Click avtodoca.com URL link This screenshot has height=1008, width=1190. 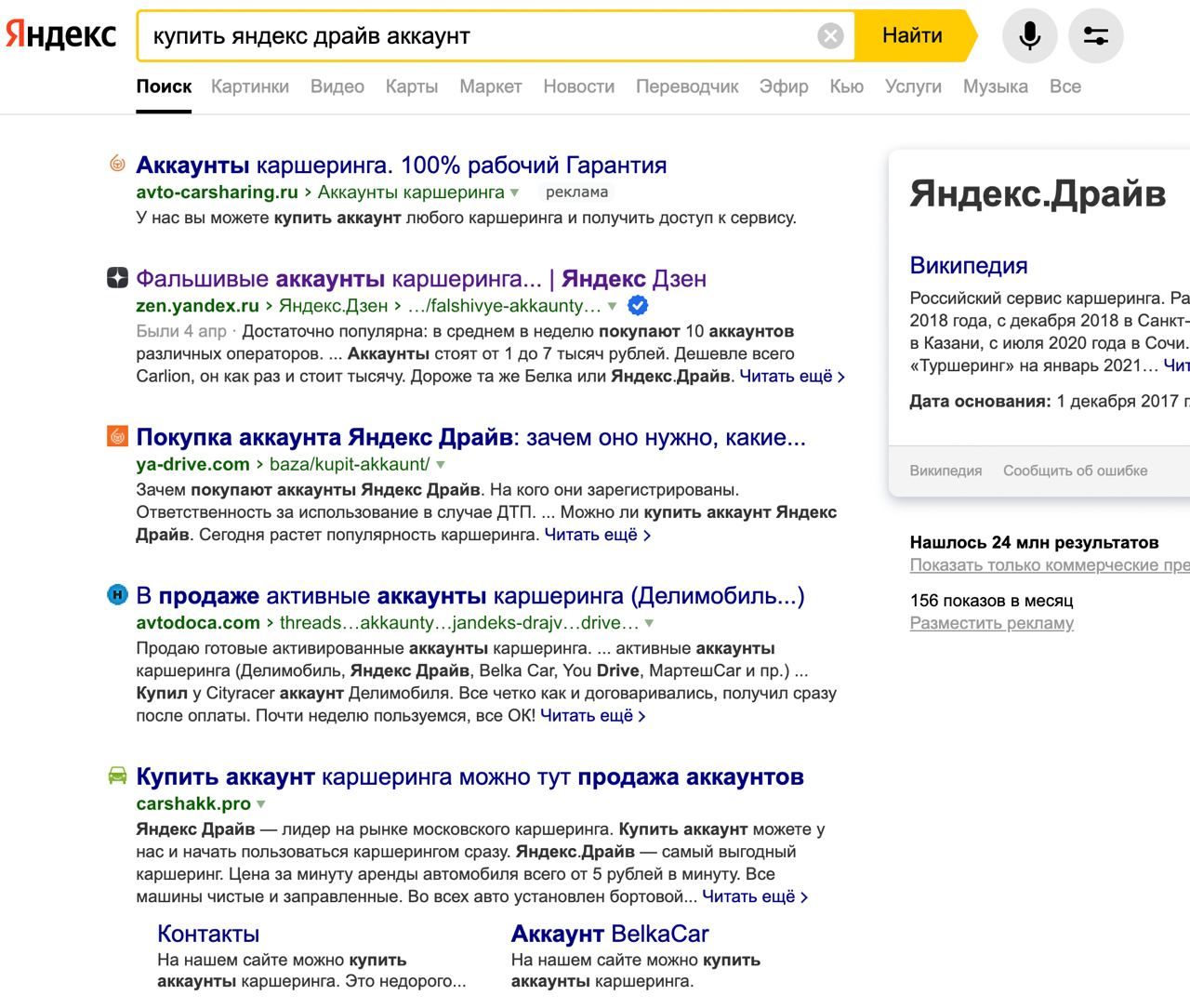[198, 623]
